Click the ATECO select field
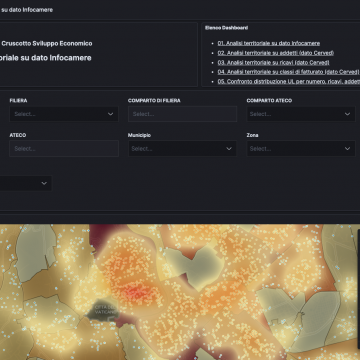The image size is (360, 360). (64, 149)
